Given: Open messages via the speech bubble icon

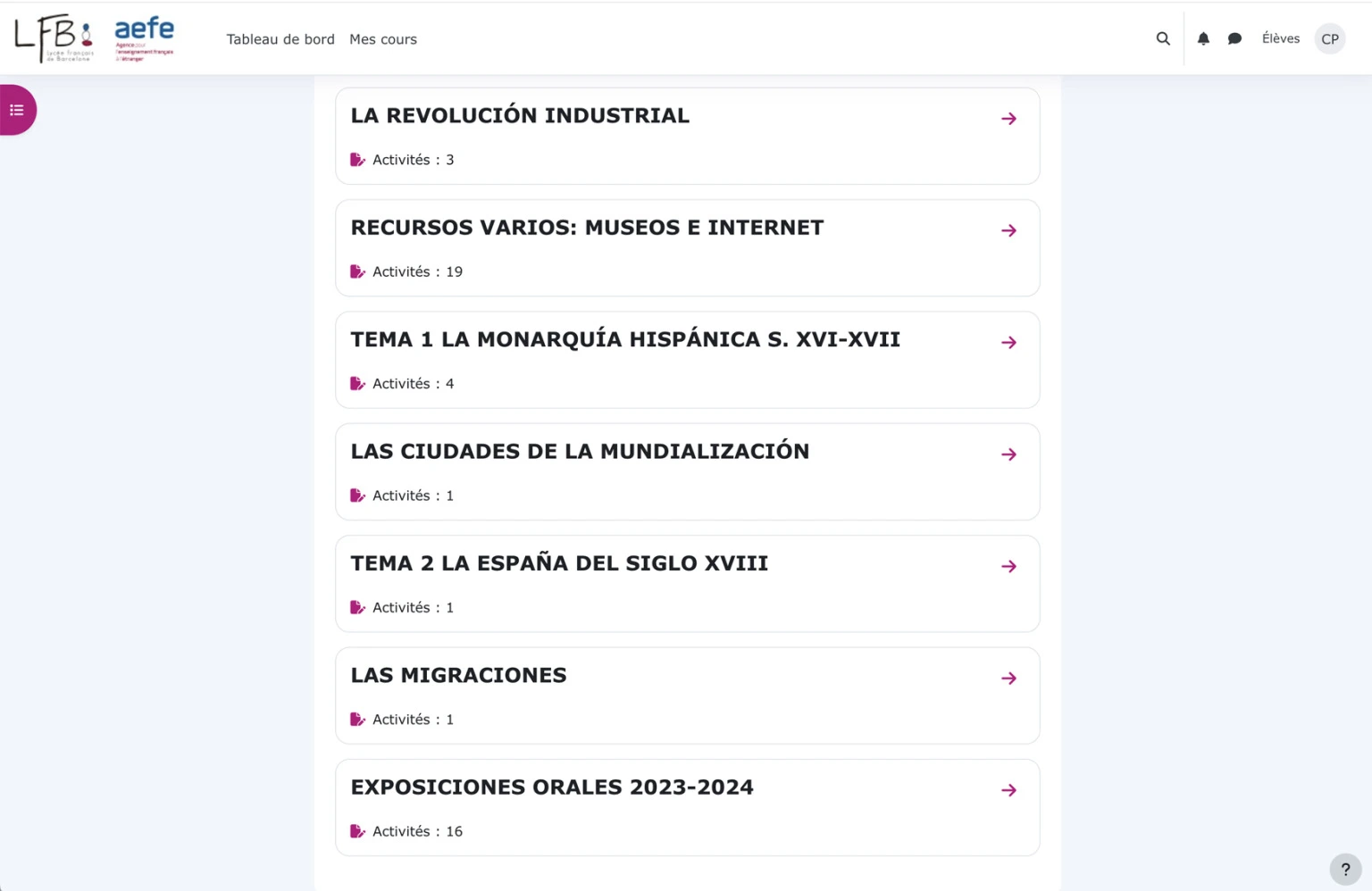Looking at the screenshot, I should [1234, 38].
